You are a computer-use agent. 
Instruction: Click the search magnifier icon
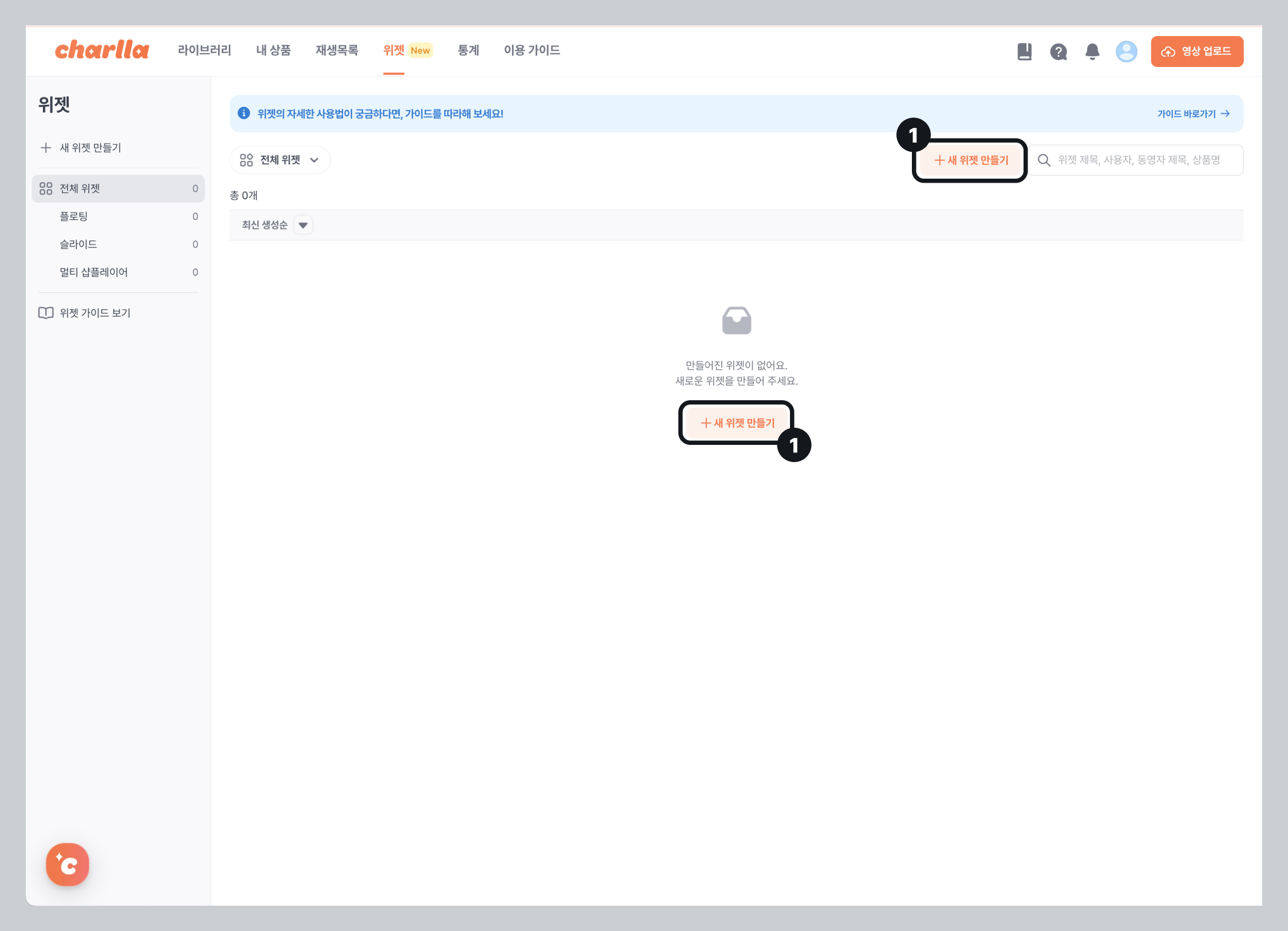click(1044, 160)
